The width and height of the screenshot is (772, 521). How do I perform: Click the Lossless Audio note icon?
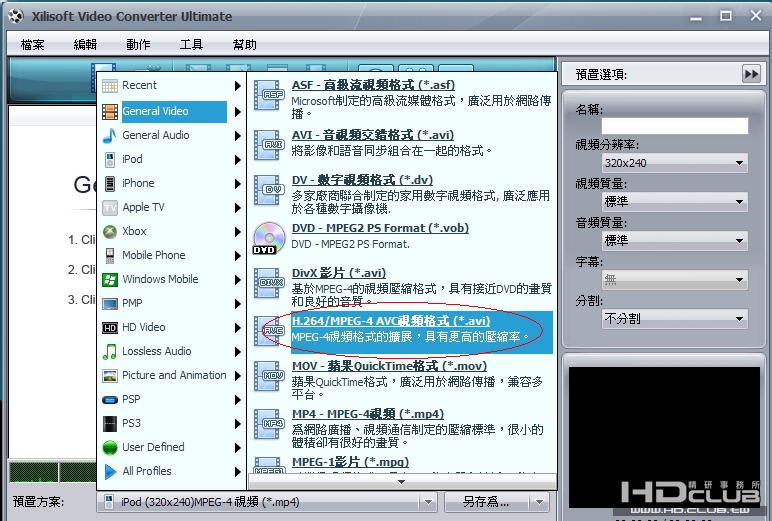click(x=110, y=351)
